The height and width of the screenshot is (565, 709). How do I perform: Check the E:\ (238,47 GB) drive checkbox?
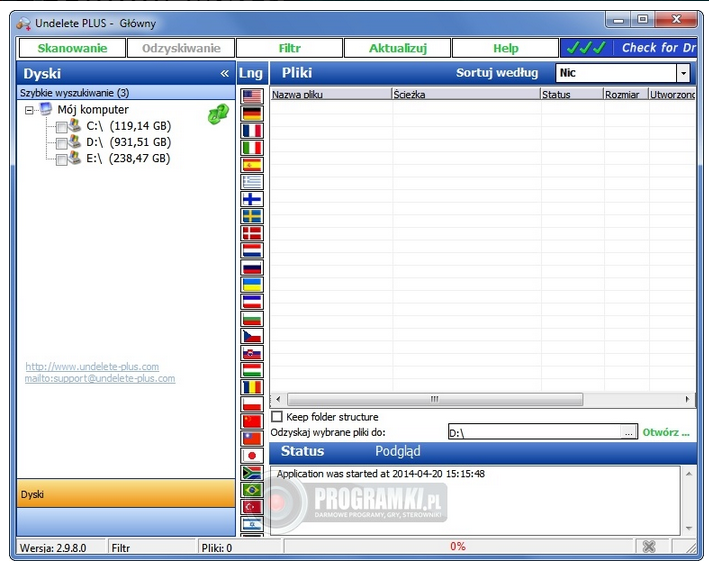pyautogui.click(x=61, y=160)
